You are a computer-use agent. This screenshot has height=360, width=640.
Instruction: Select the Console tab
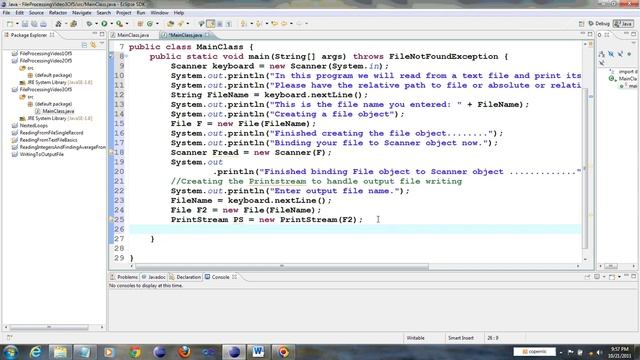[x=220, y=277]
